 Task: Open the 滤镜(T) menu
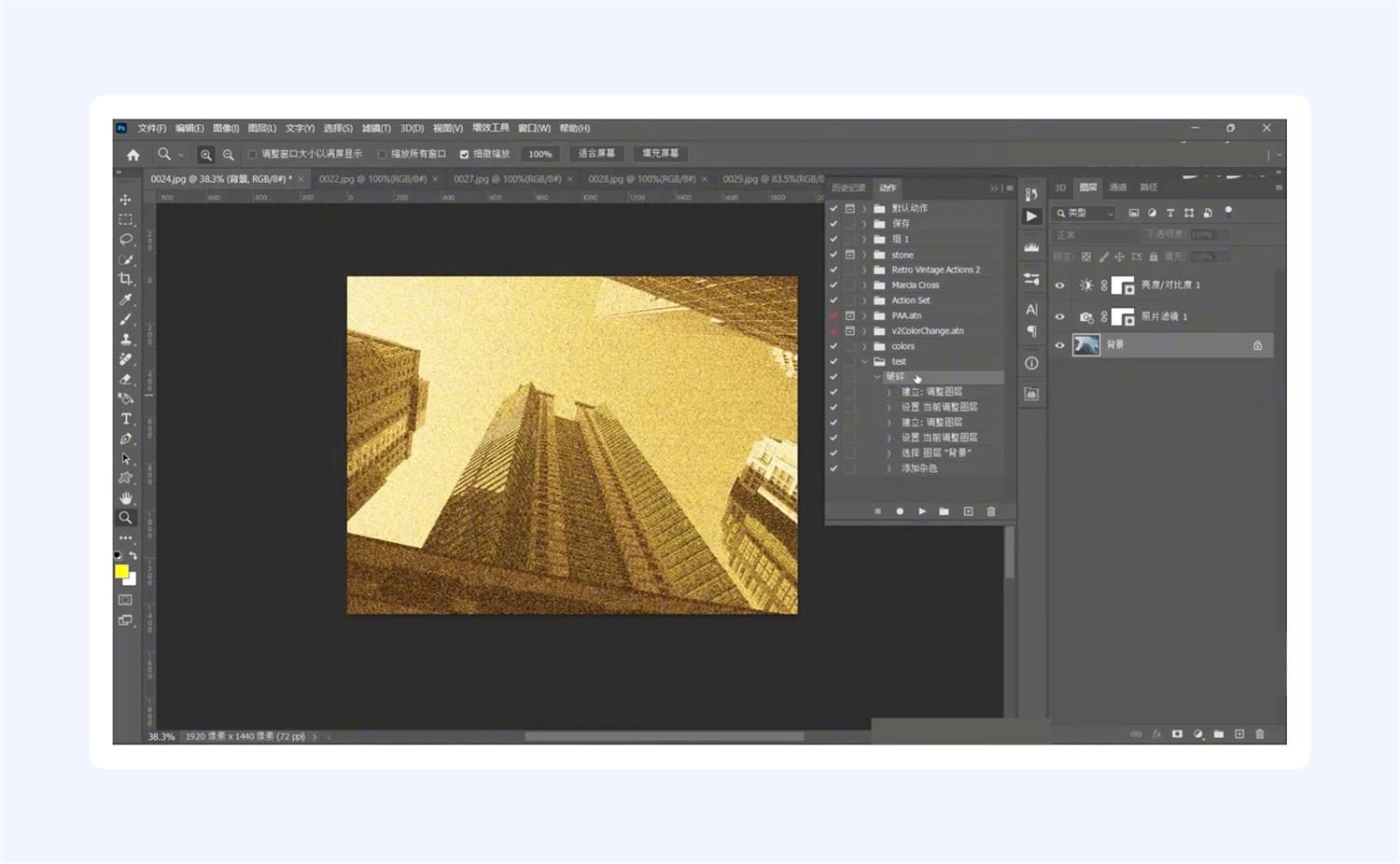click(x=376, y=129)
